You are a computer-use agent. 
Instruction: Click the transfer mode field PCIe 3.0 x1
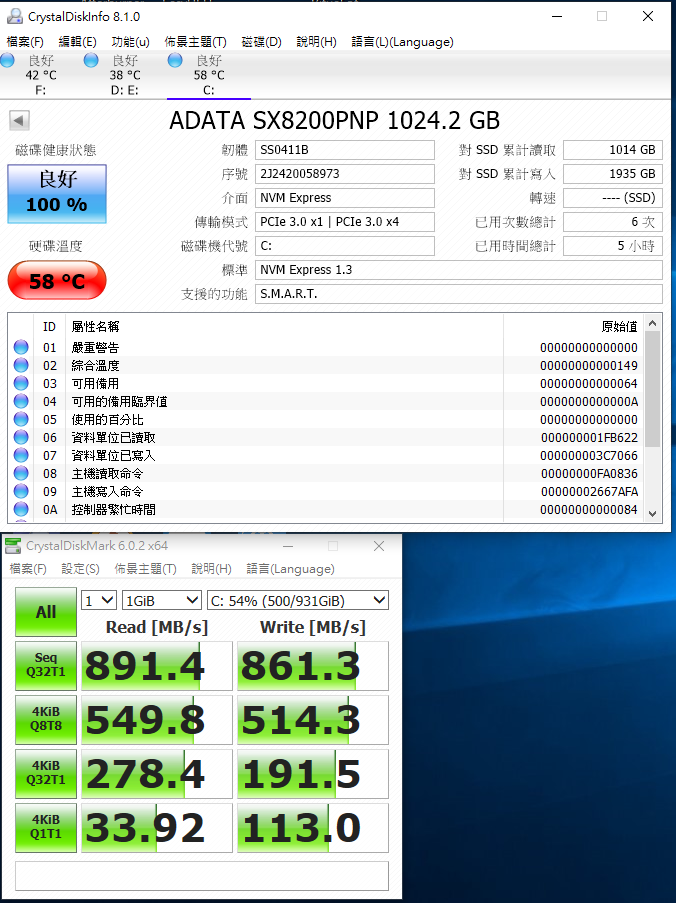coord(344,222)
